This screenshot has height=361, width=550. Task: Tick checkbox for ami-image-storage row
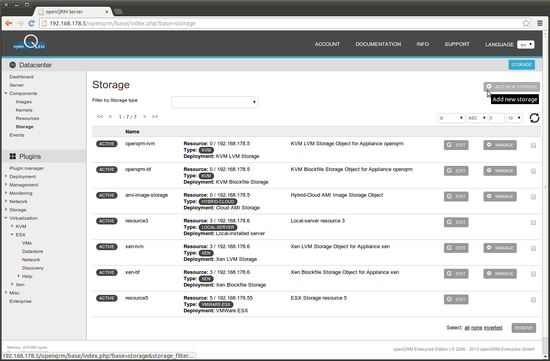coord(533,197)
